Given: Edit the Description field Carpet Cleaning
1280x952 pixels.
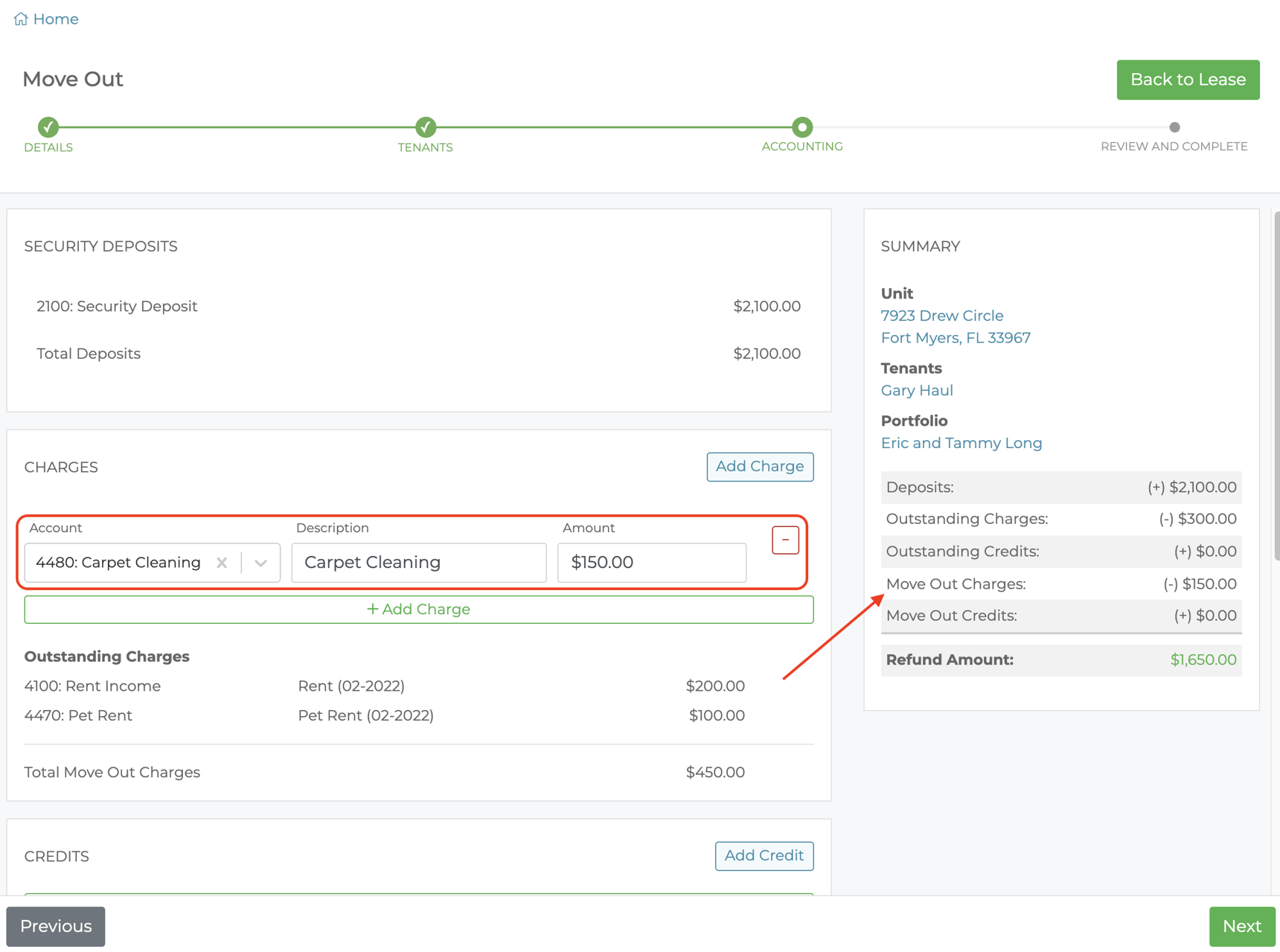Looking at the screenshot, I should [418, 563].
